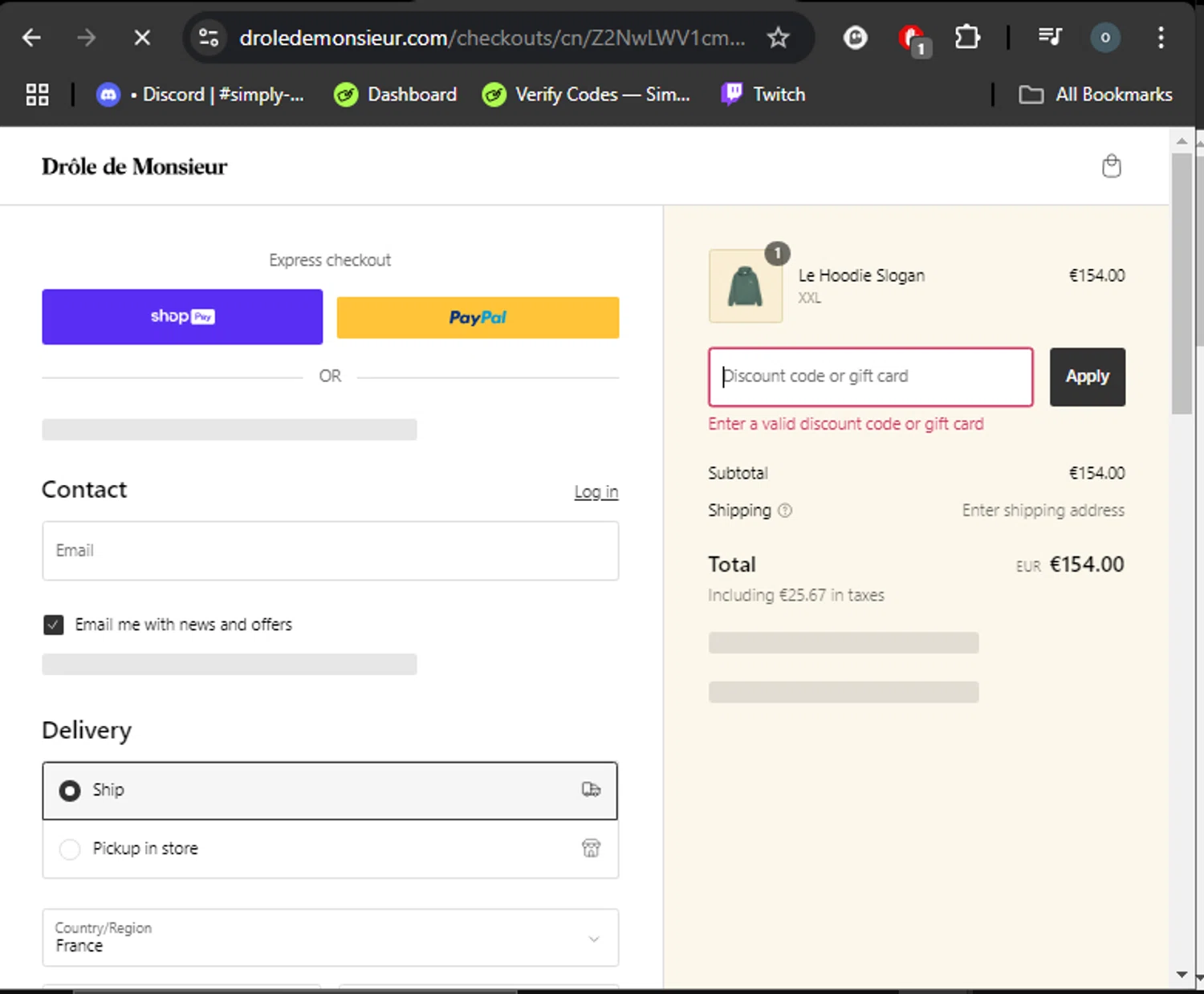Image resolution: width=1204 pixels, height=994 pixels.
Task: Focus the Email input field
Action: pyautogui.click(x=330, y=551)
